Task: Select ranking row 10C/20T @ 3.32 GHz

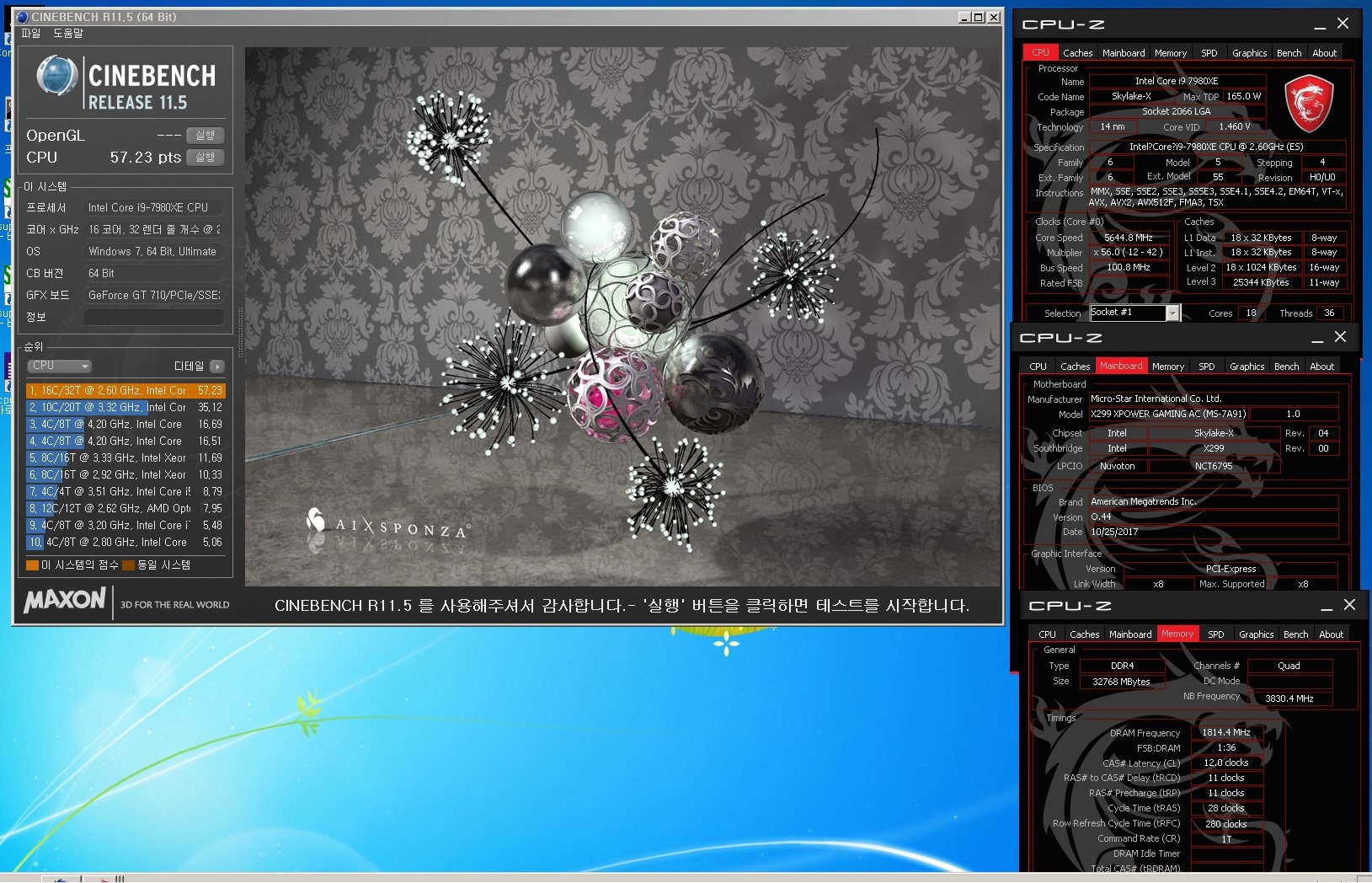Action: (x=125, y=407)
